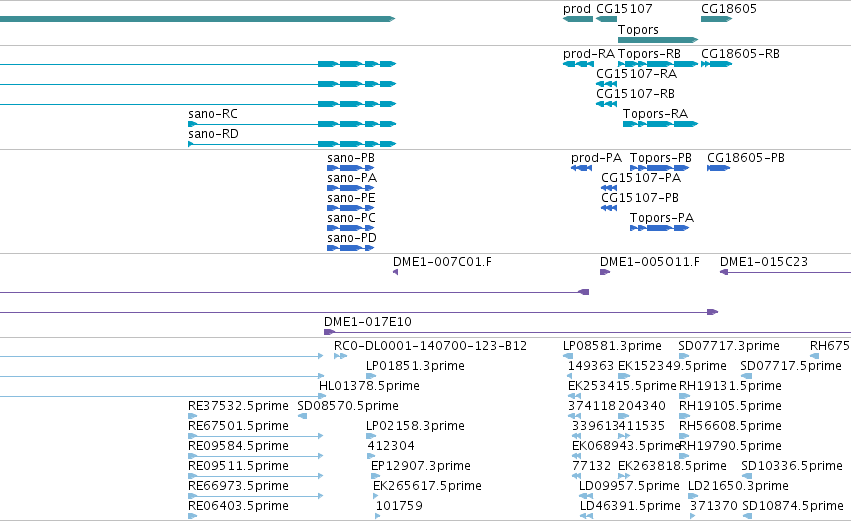851x521 pixels.
Task: Select the RE09511.5prime EST
Action: (x=256, y=476)
